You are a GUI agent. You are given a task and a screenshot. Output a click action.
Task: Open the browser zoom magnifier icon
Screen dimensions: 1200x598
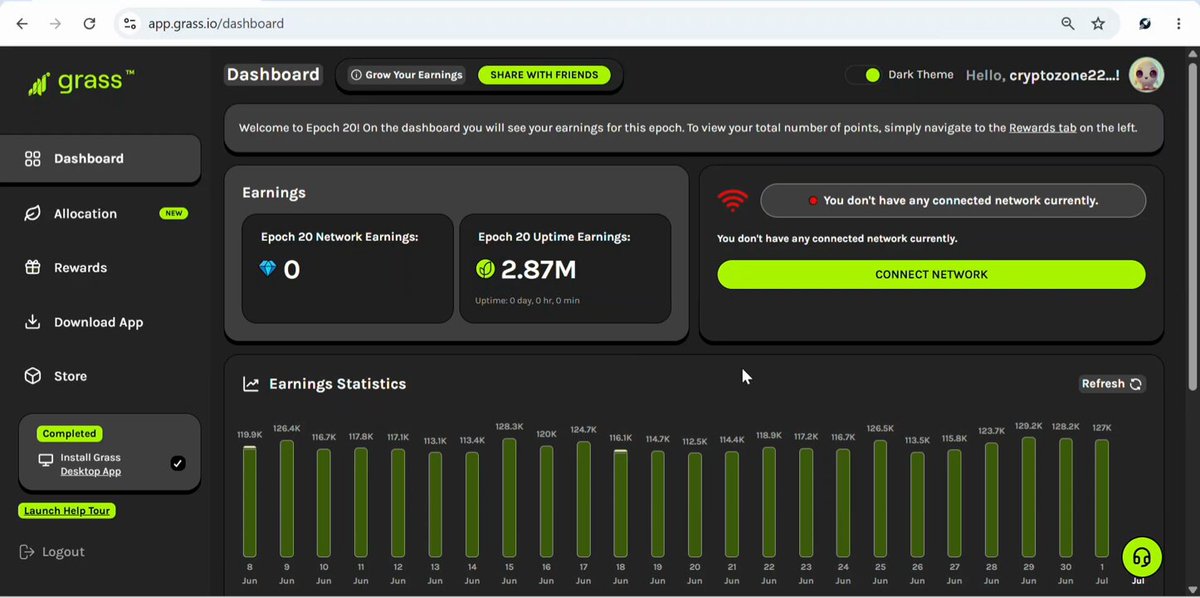[x=1068, y=23]
